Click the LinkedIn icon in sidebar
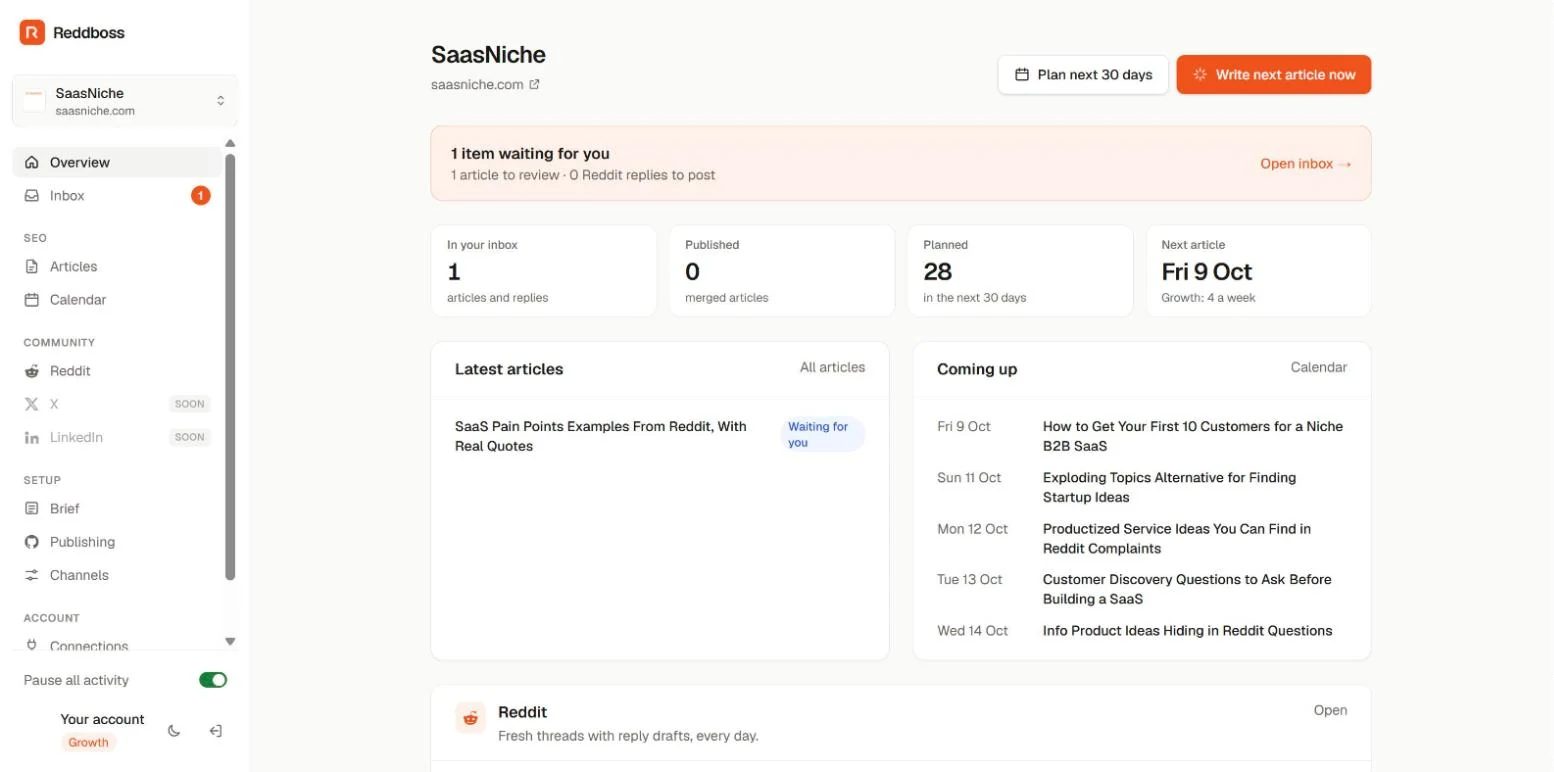This screenshot has height=772, width=1554. 32,438
